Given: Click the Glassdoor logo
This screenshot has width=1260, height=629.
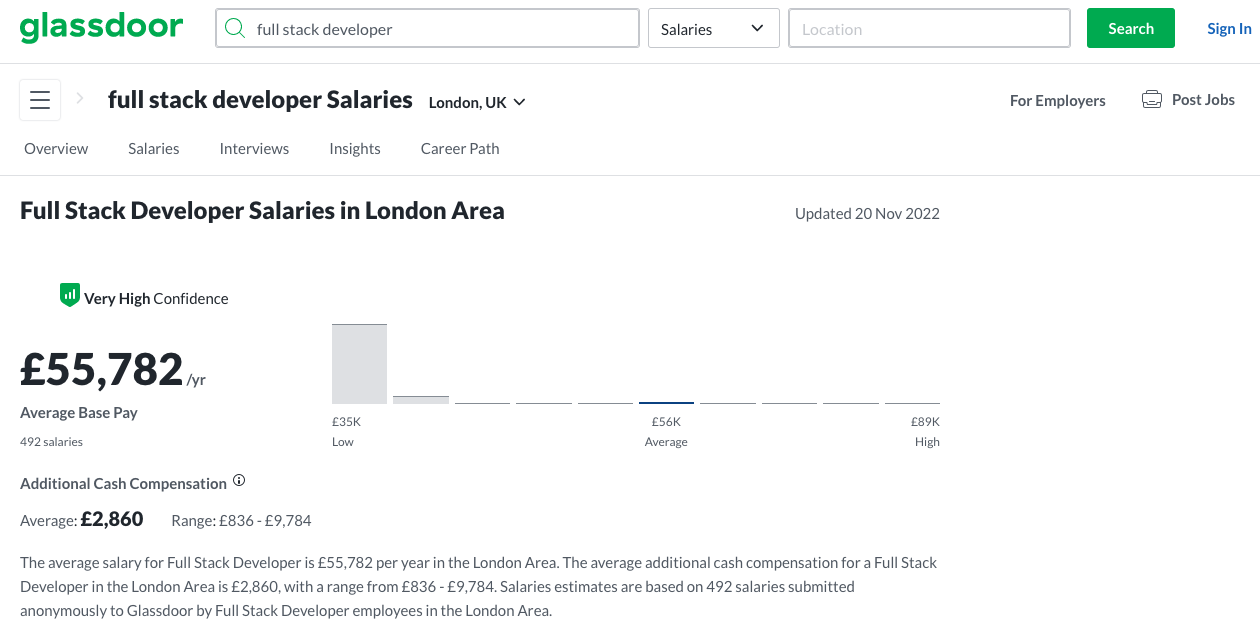Looking at the screenshot, I should [102, 27].
